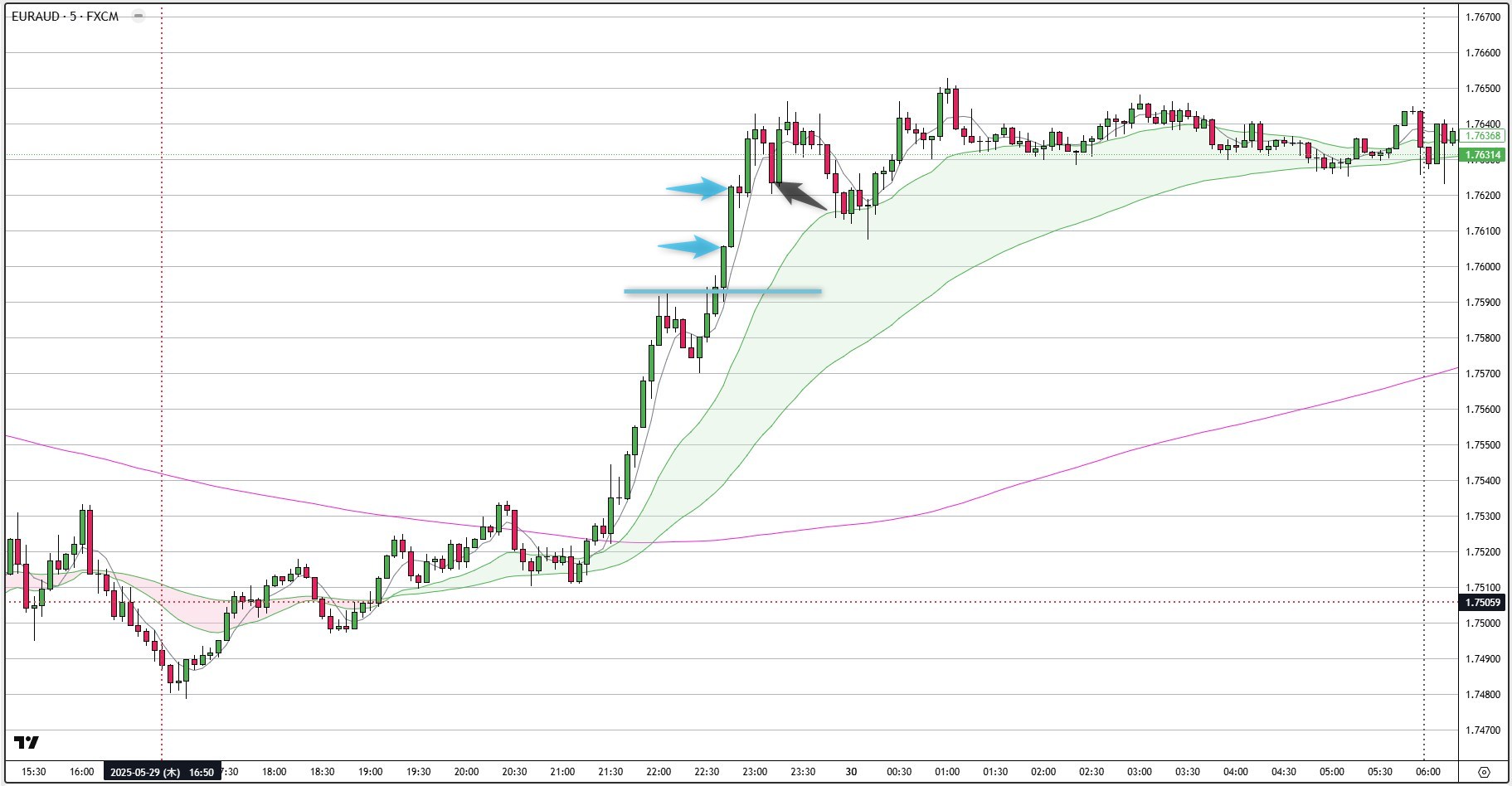The height and width of the screenshot is (786, 1512).
Task: Click the 1.75300 price scale label
Action: 1483,517
